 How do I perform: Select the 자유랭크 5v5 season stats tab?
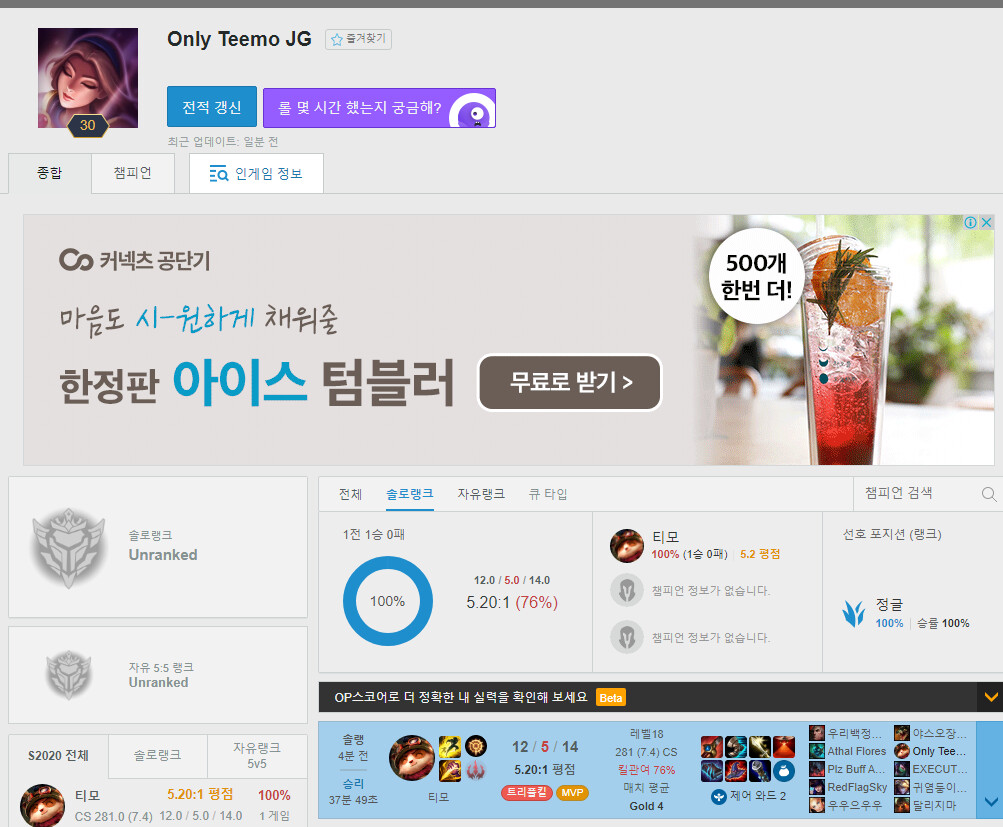257,755
